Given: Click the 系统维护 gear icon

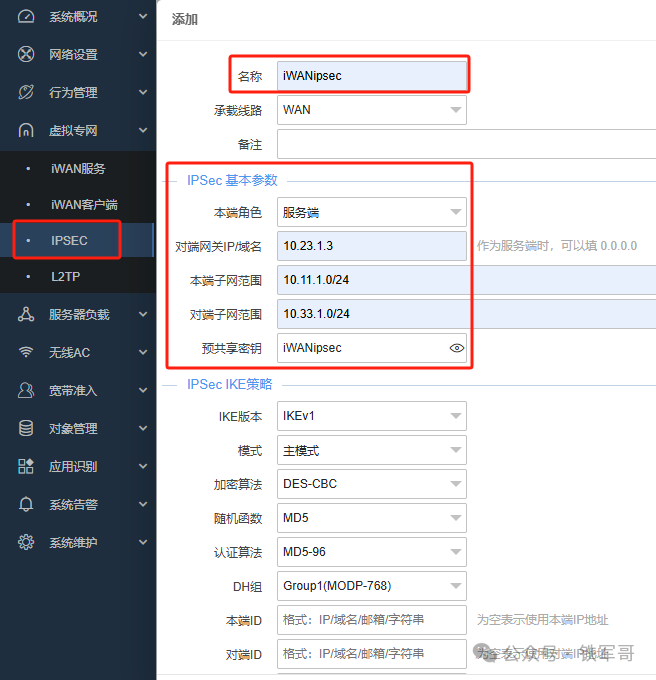Looking at the screenshot, I should [26, 542].
